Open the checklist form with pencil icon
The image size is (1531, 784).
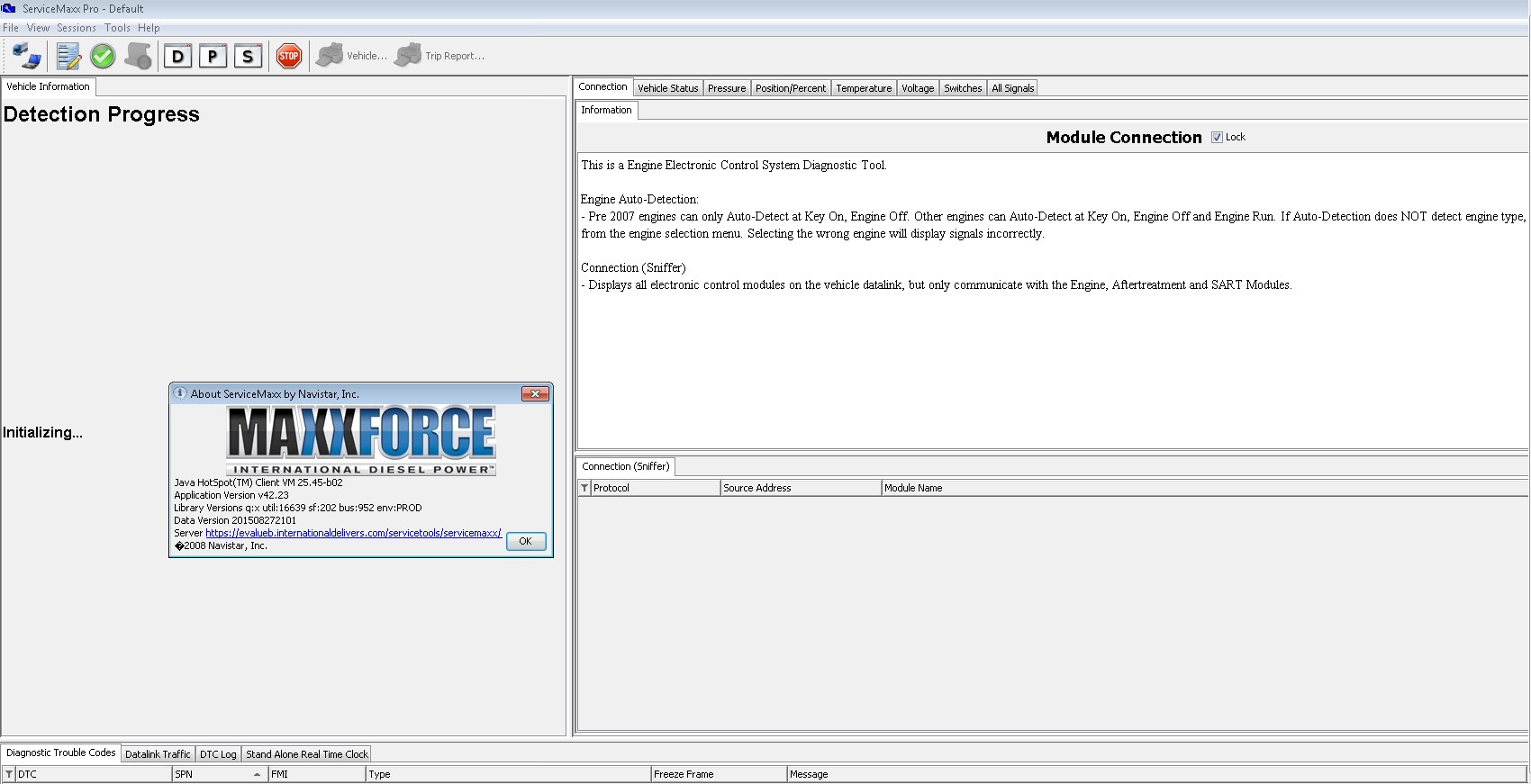tap(68, 56)
